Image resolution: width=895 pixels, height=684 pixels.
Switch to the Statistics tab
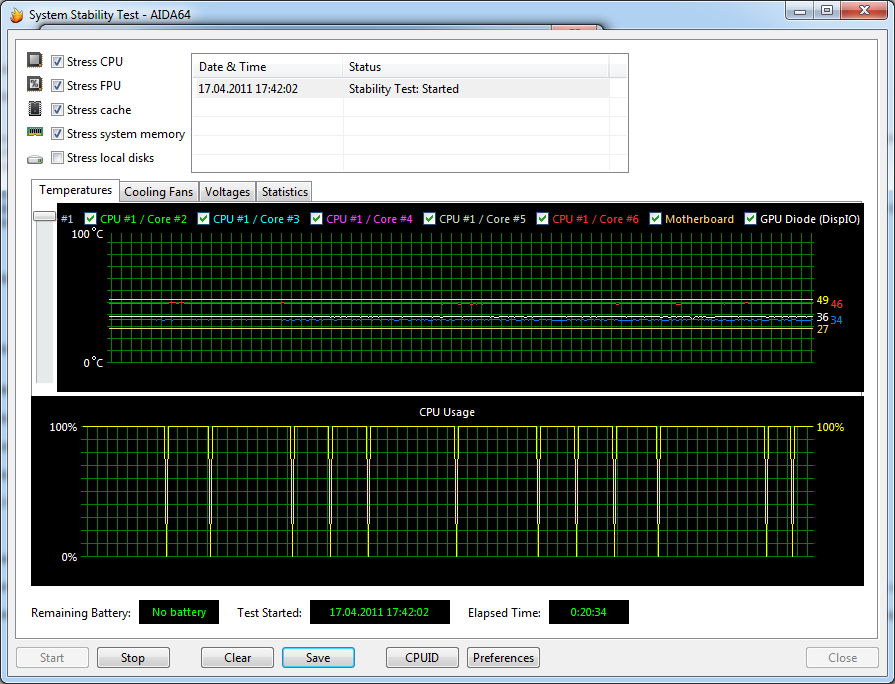click(285, 192)
